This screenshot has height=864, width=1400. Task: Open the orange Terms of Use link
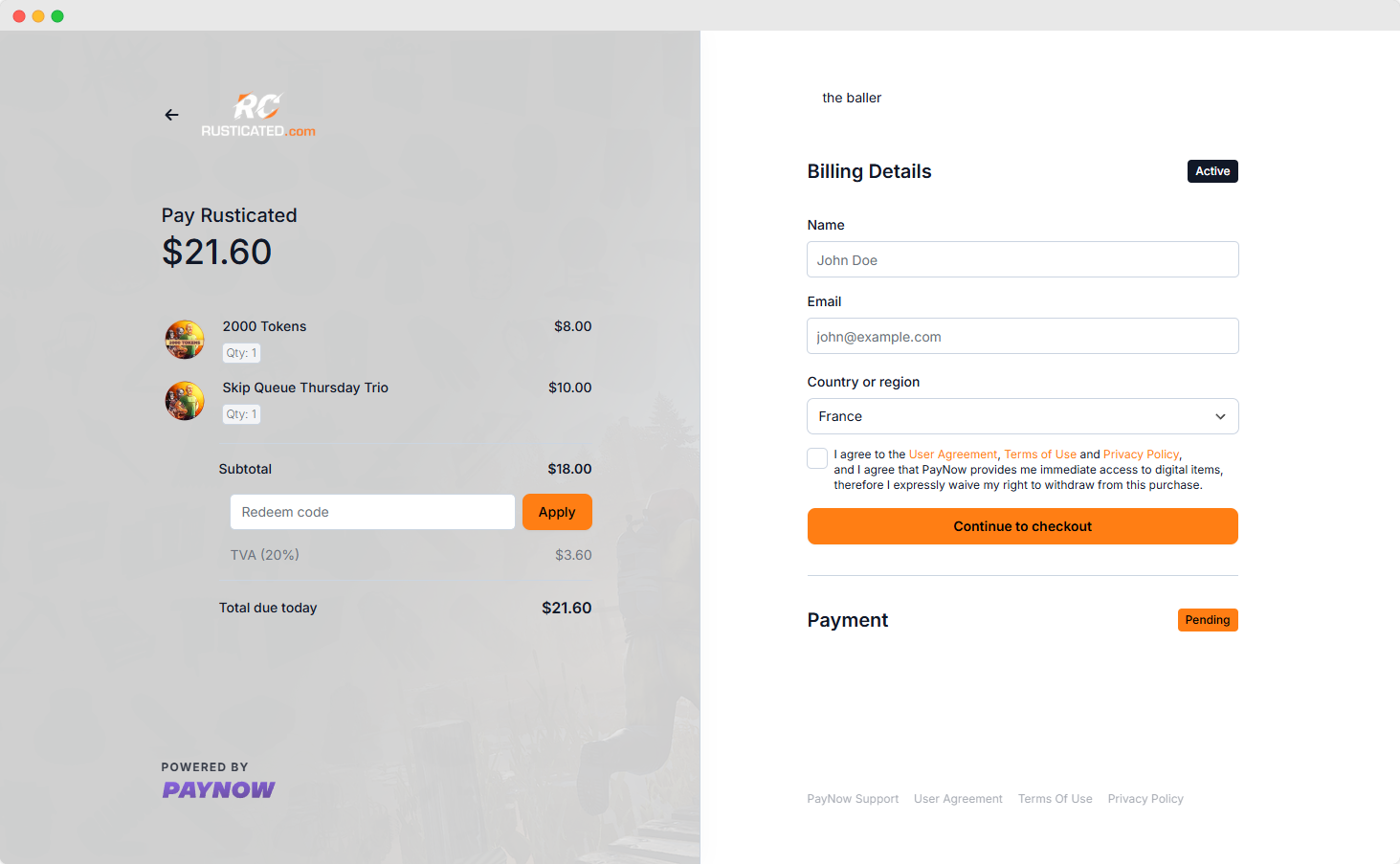(x=1040, y=454)
